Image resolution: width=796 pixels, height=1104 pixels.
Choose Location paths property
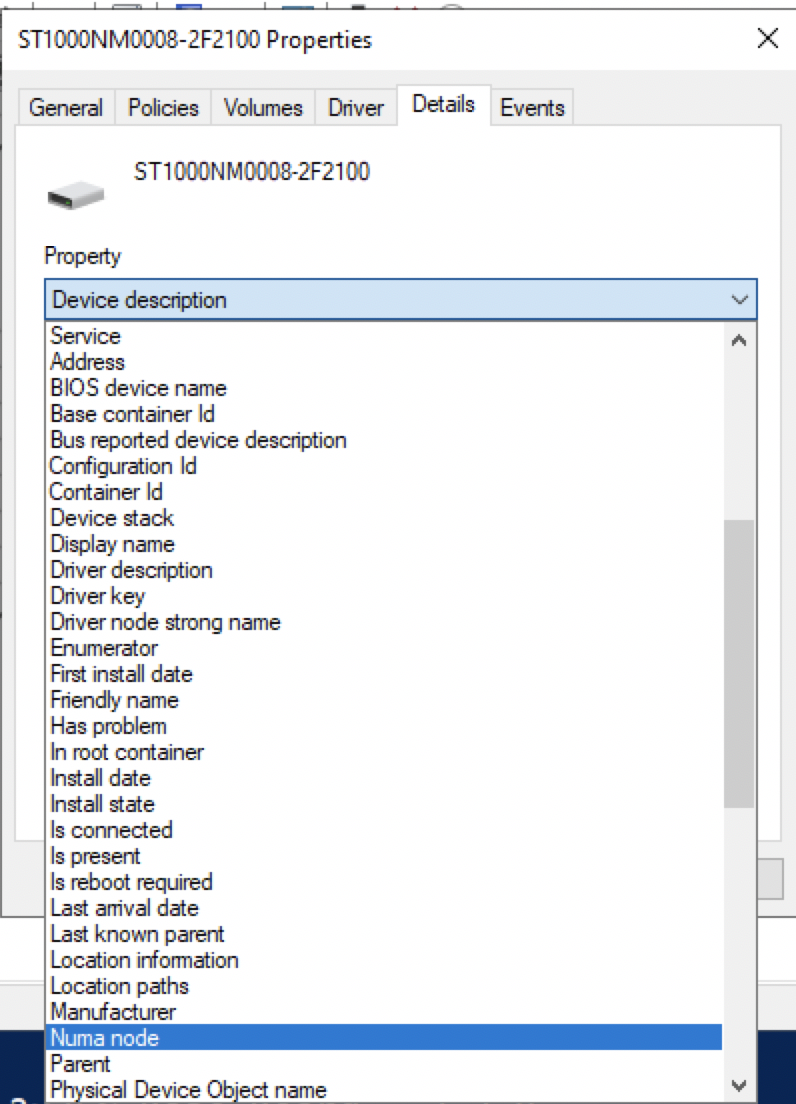384,986
